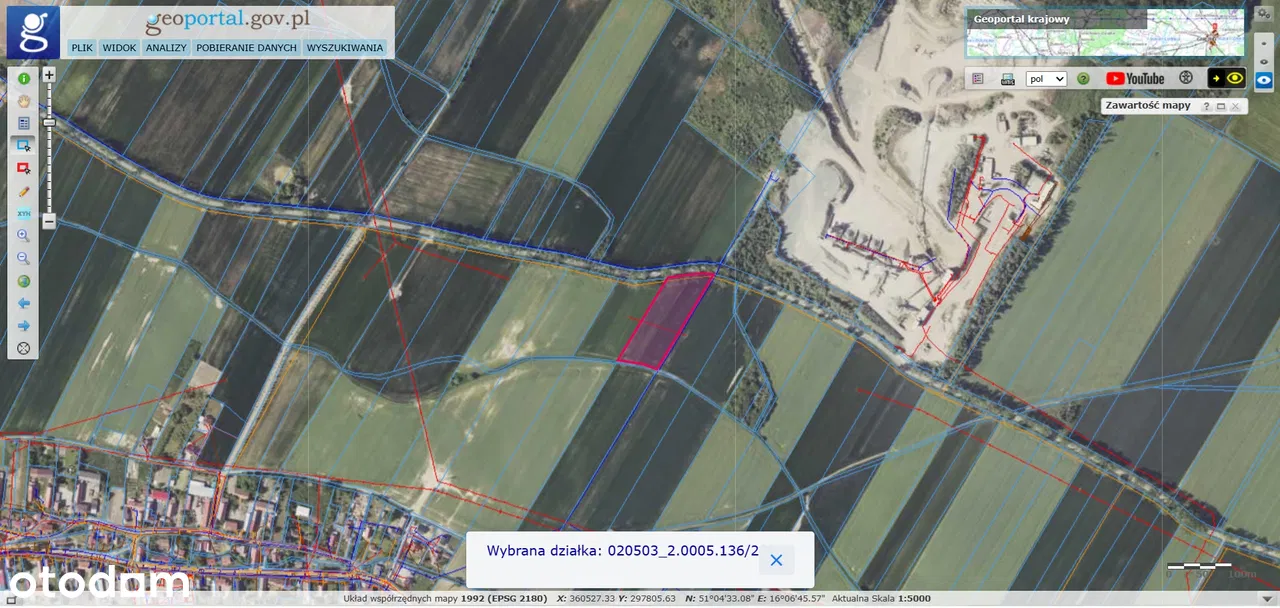Select the green info identify tool
The width and height of the screenshot is (1280, 608).
pos(24,77)
